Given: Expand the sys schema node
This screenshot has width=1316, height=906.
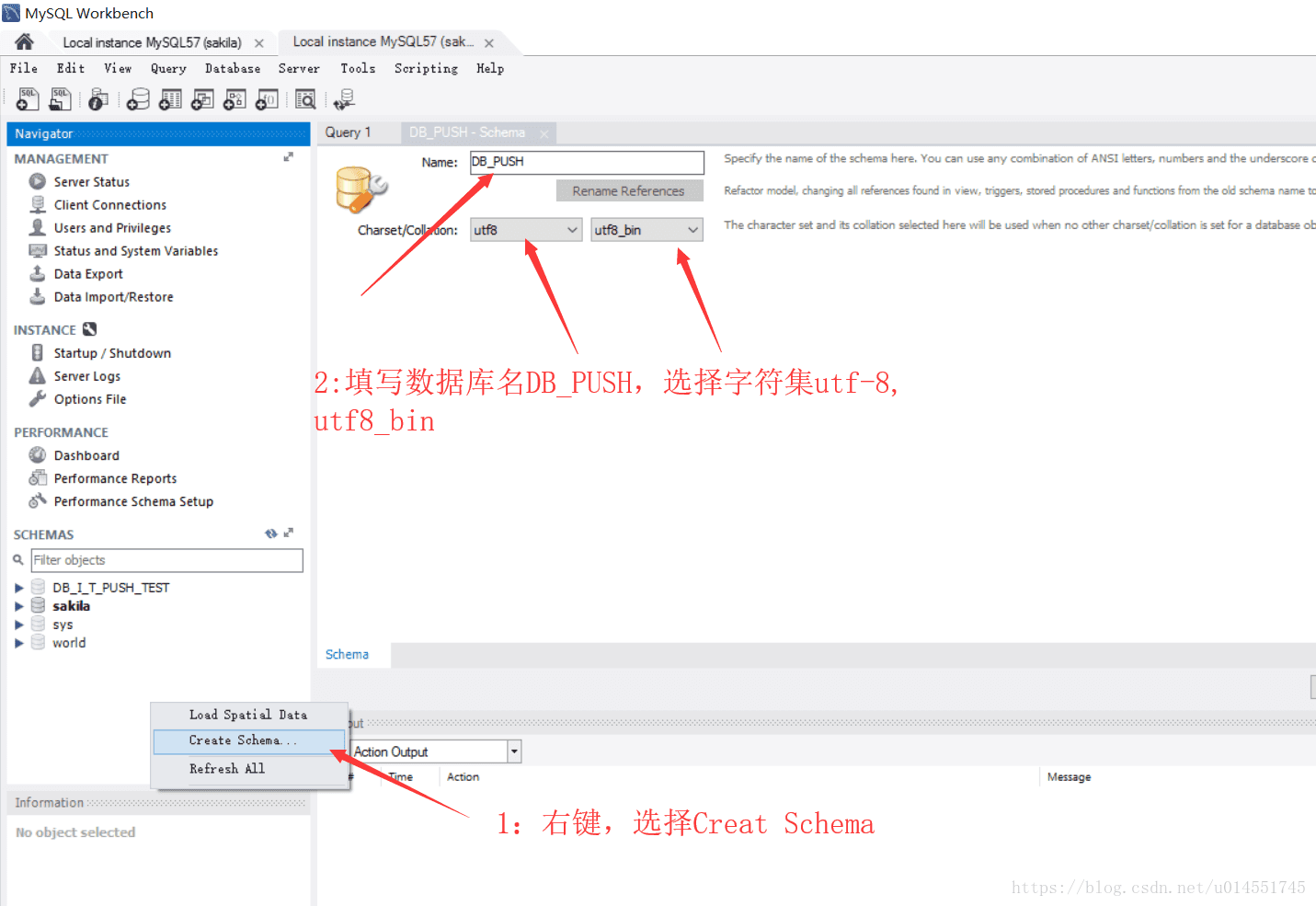Looking at the screenshot, I should pos(19,625).
